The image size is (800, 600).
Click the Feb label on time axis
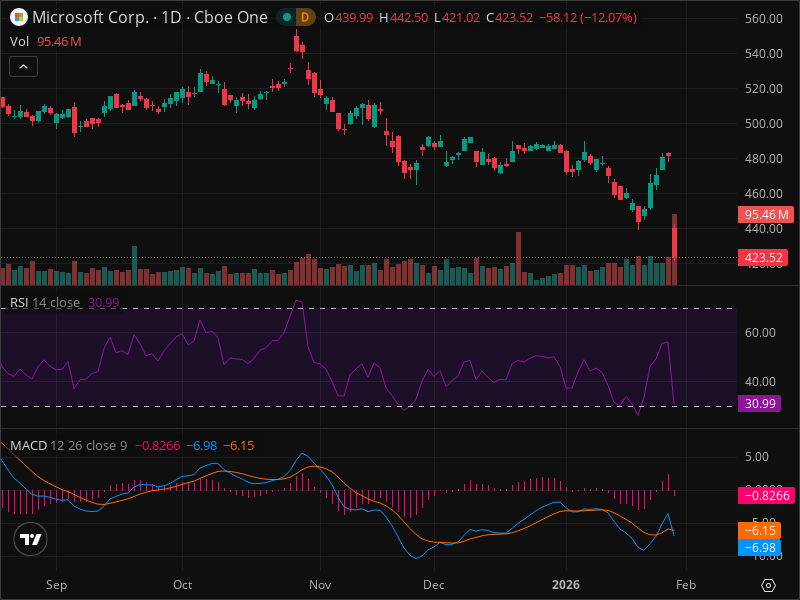[x=686, y=585]
